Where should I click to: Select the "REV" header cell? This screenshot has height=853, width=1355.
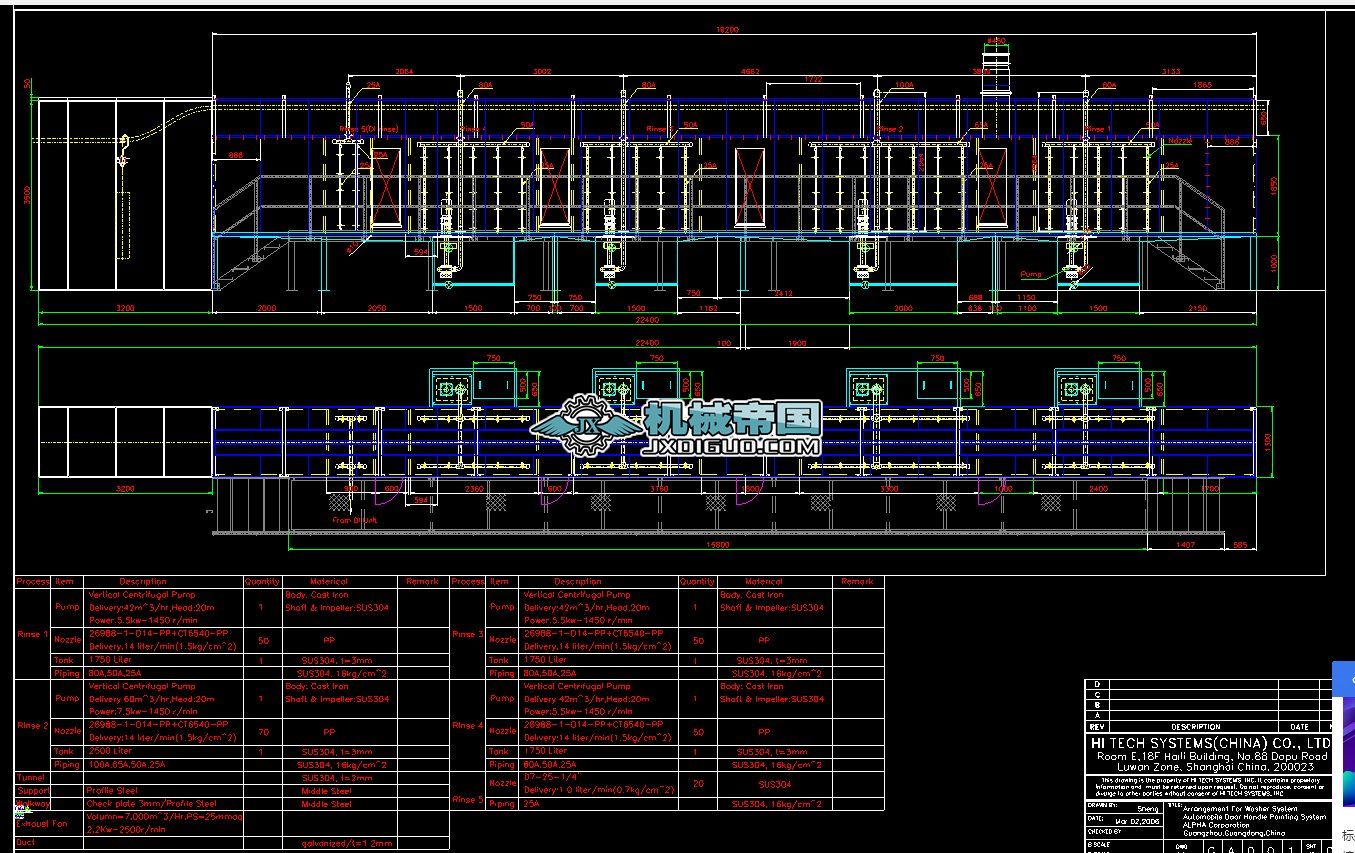coord(1097,727)
